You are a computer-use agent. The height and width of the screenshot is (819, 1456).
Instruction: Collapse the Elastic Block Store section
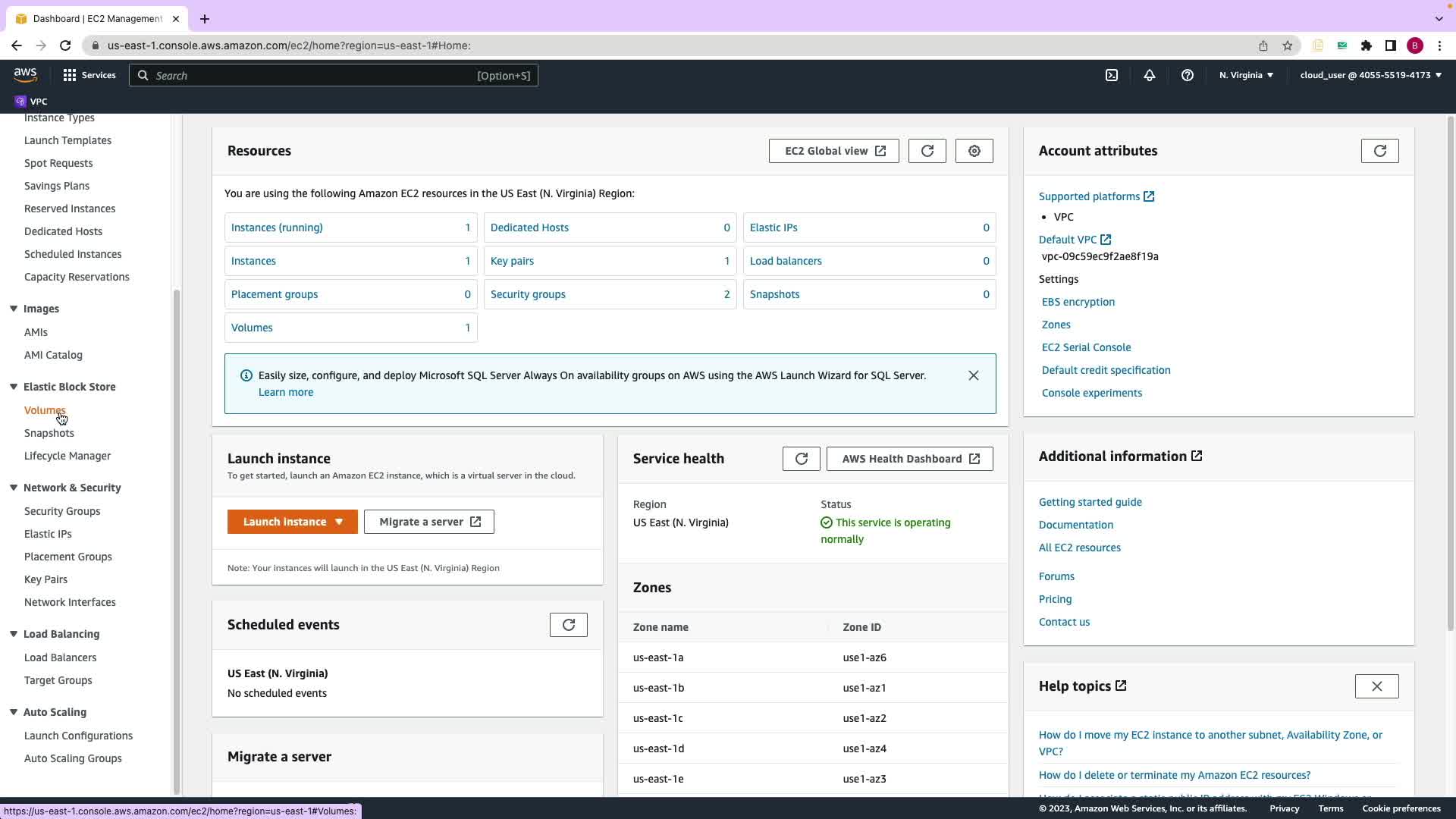point(14,387)
